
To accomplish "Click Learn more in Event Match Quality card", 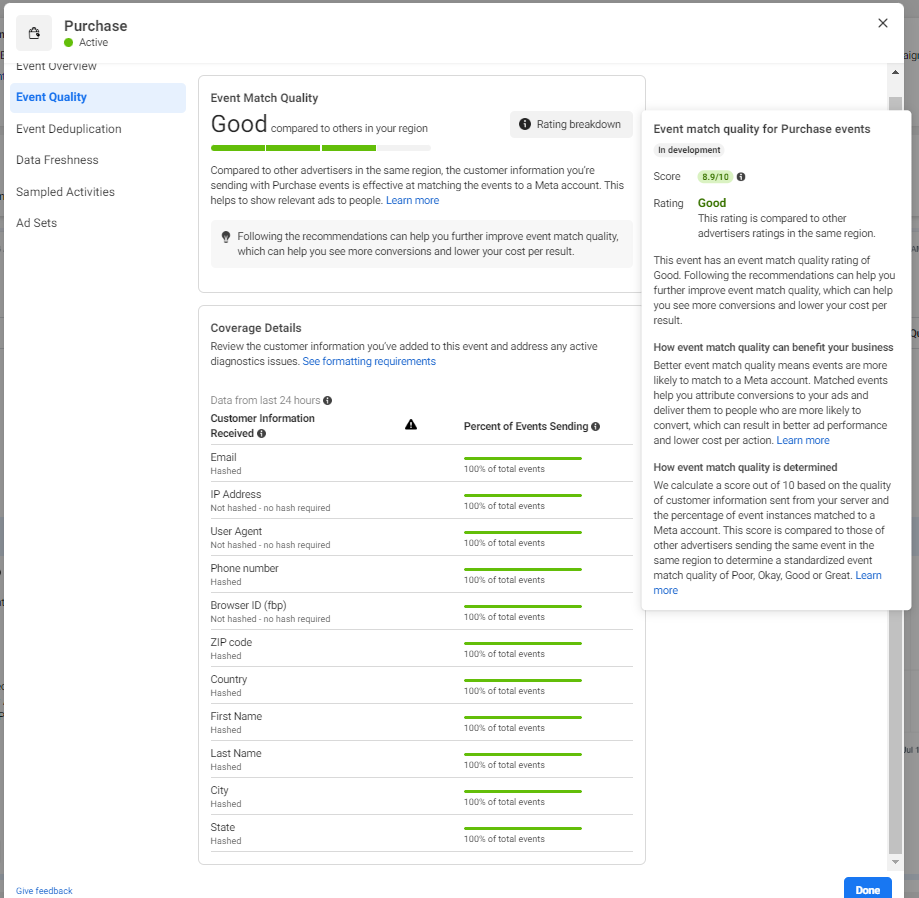I will point(412,200).
